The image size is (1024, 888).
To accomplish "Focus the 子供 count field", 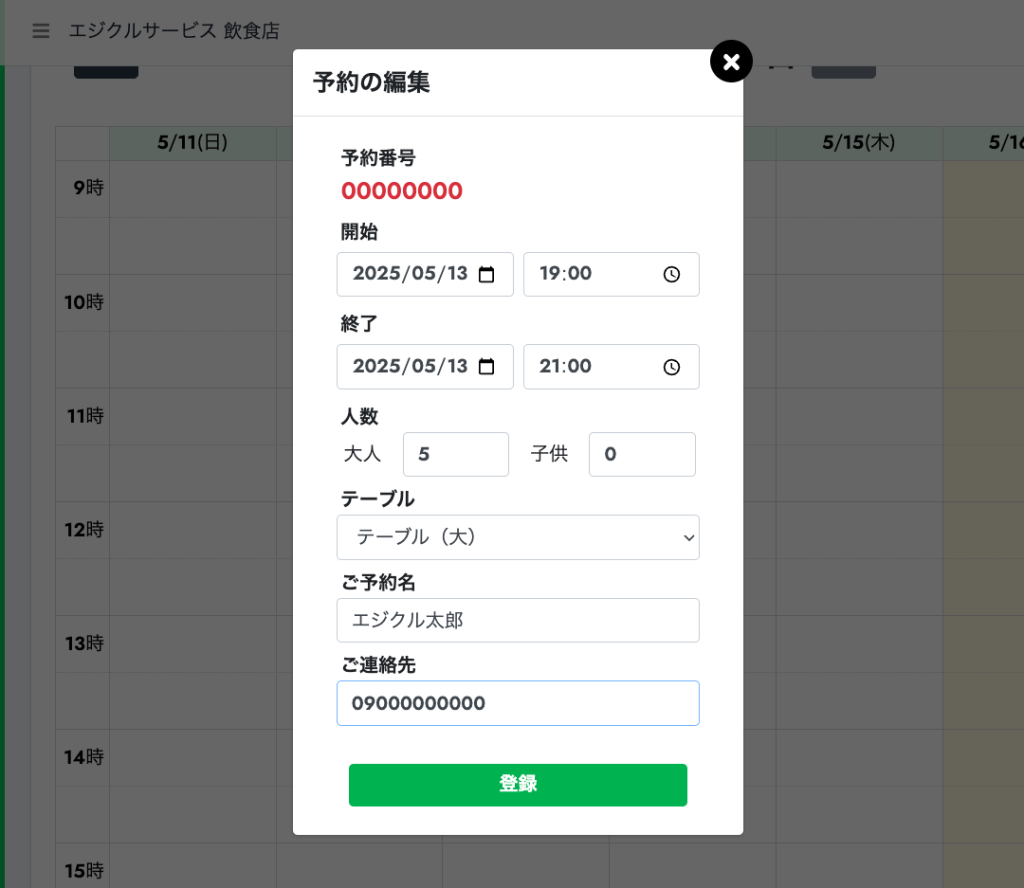I will coord(642,454).
